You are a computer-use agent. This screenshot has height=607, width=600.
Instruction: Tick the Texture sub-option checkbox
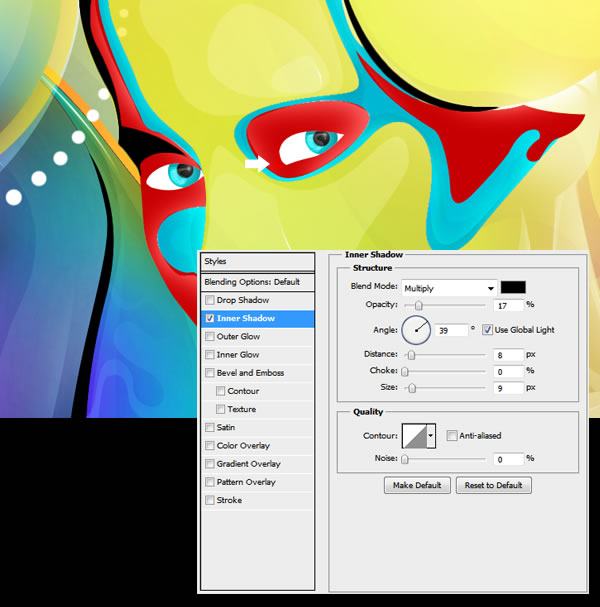220,409
